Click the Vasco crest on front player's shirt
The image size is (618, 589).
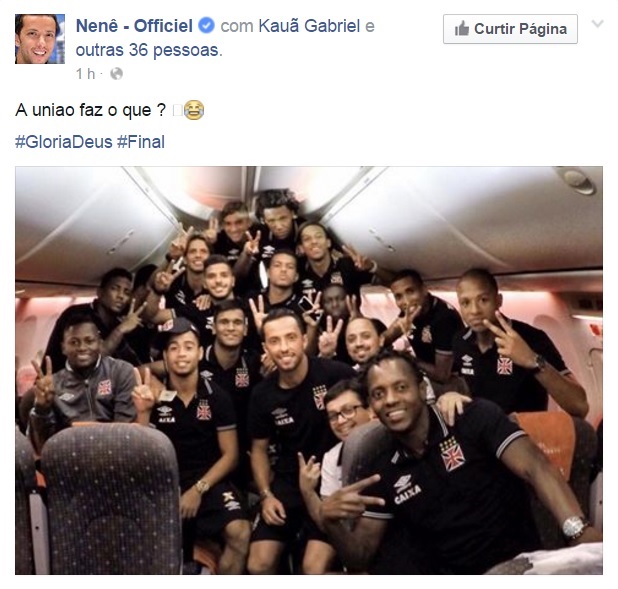tap(452, 454)
